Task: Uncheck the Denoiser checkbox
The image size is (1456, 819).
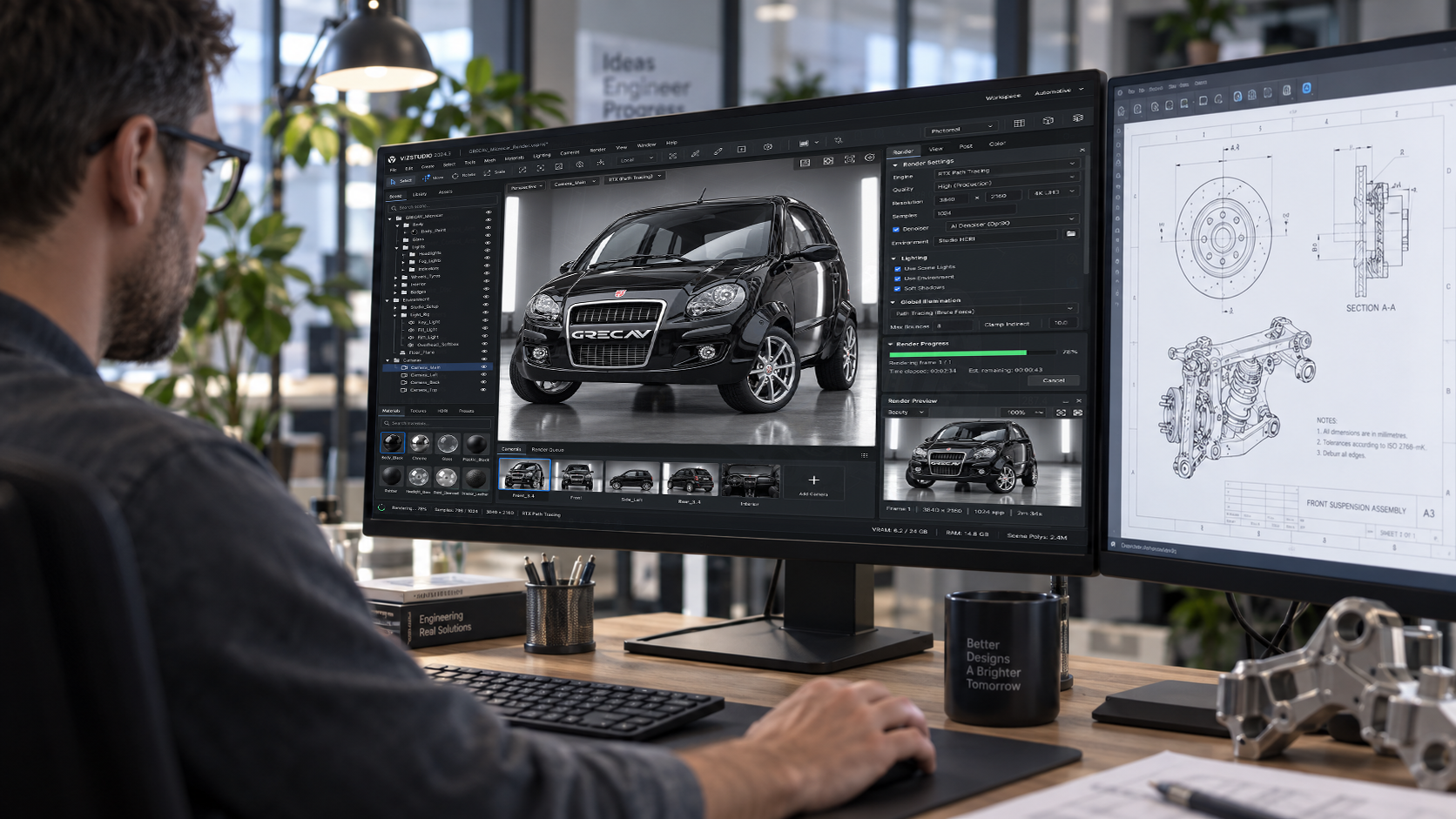Action: point(895,229)
